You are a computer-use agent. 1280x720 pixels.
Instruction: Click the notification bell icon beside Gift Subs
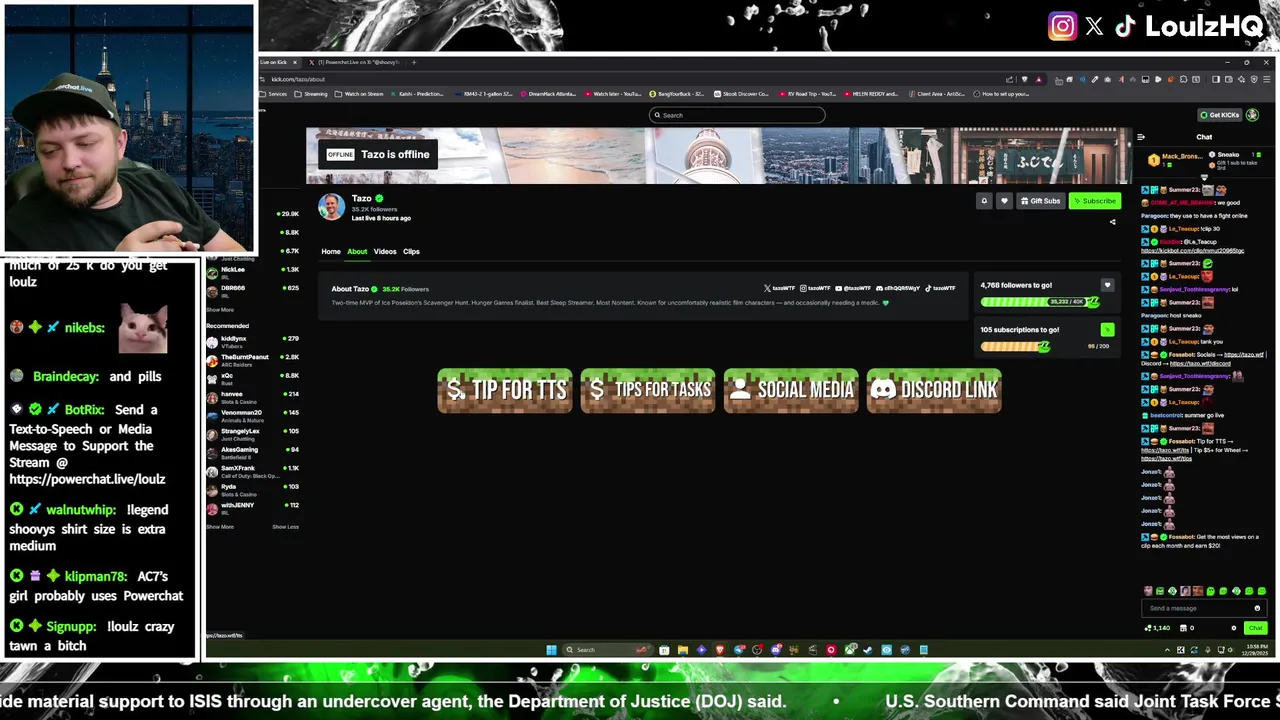tap(984, 201)
